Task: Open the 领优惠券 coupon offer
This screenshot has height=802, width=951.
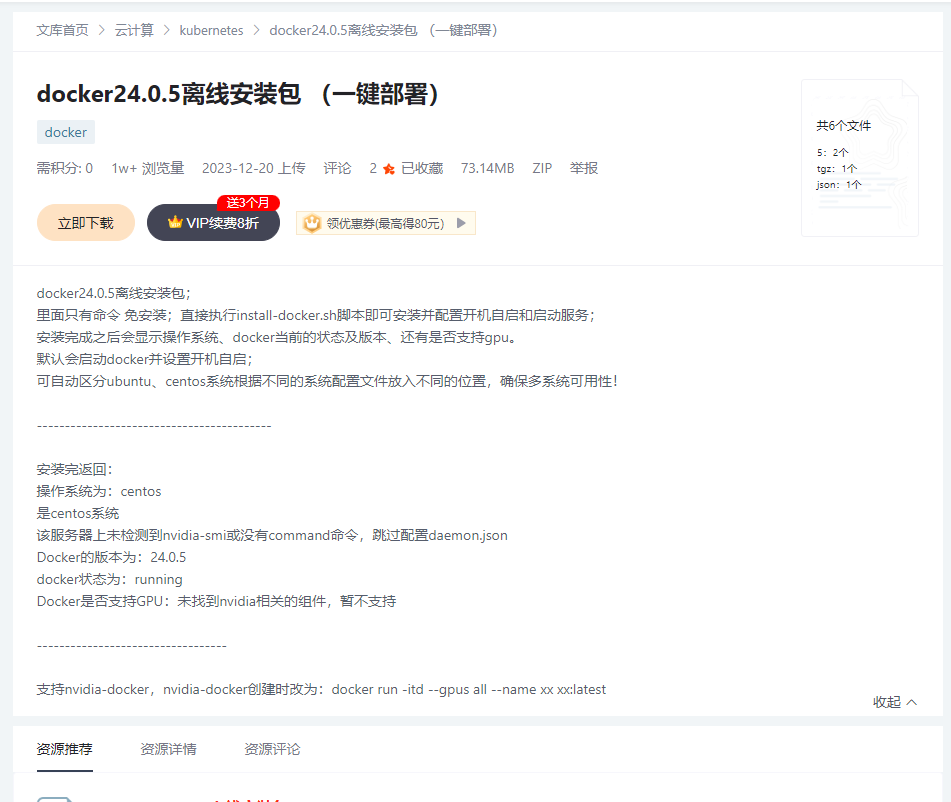Action: 385,223
